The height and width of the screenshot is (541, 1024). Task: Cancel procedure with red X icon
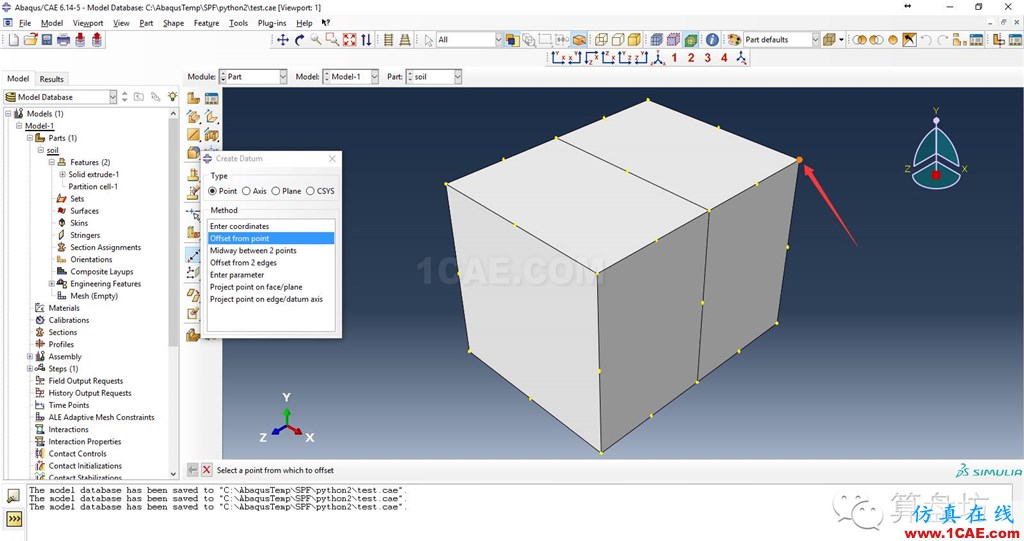click(206, 470)
